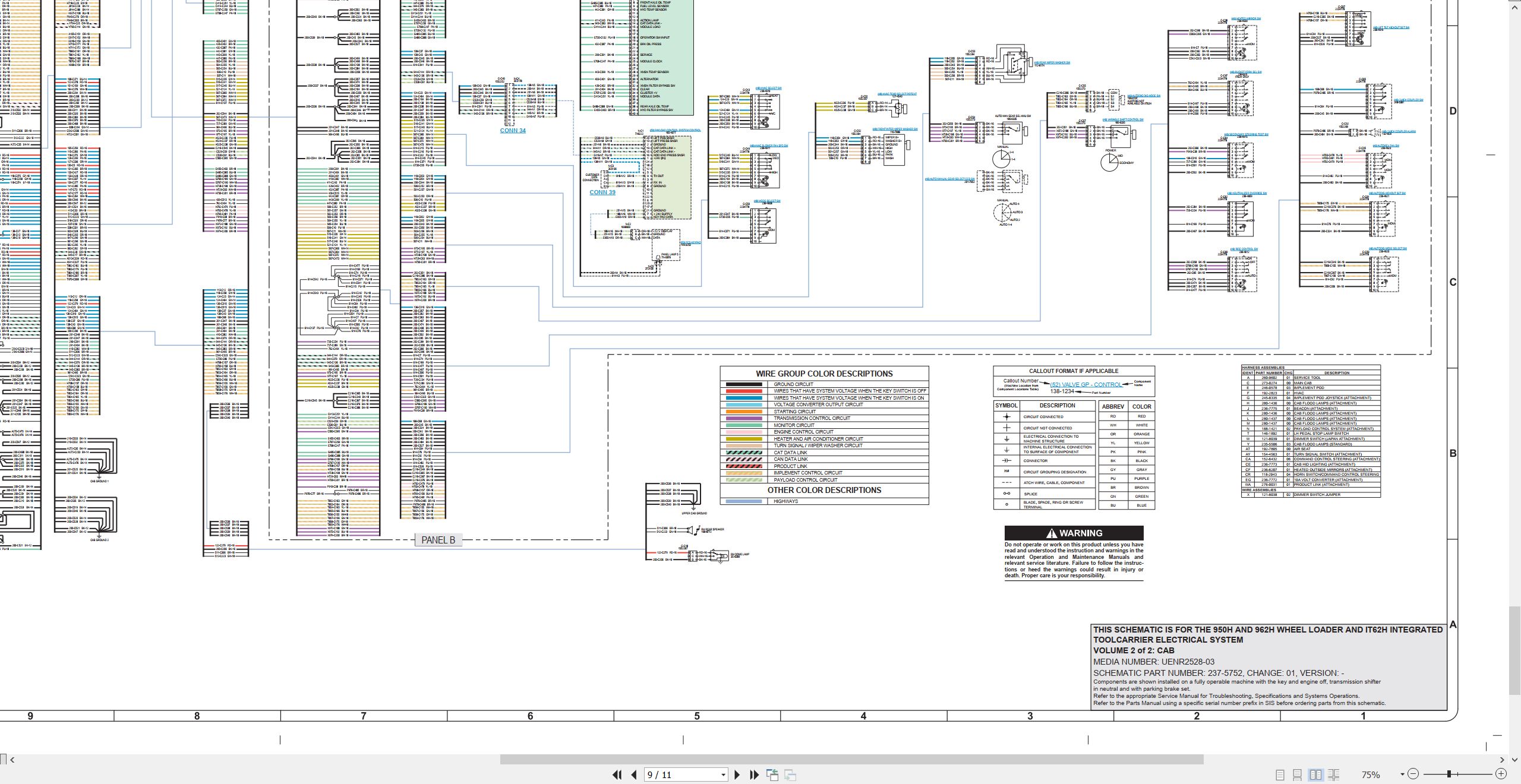Click the Ground Circuit black swatch
This screenshot has width=1521, height=784.
click(744, 384)
